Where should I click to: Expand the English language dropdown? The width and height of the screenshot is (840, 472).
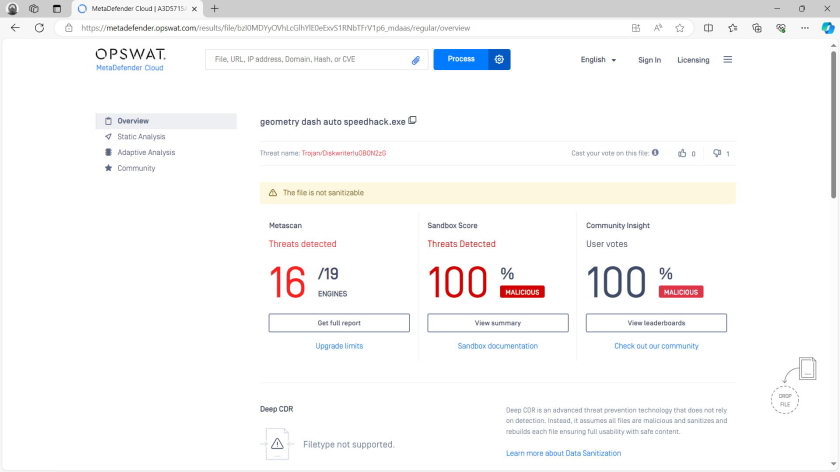tap(598, 60)
